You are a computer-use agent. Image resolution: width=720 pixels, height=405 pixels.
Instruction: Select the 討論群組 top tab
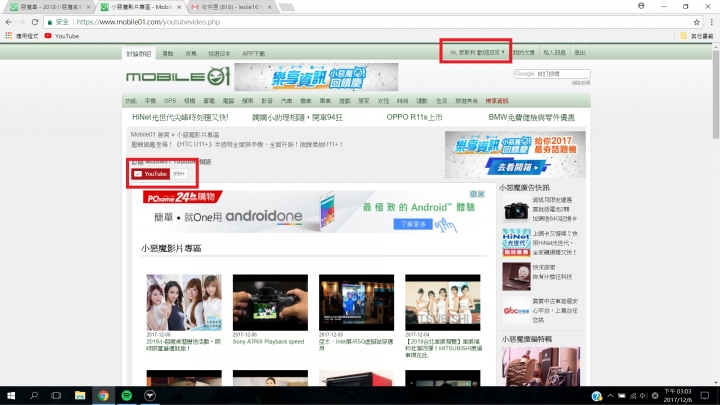pyautogui.click(x=139, y=54)
